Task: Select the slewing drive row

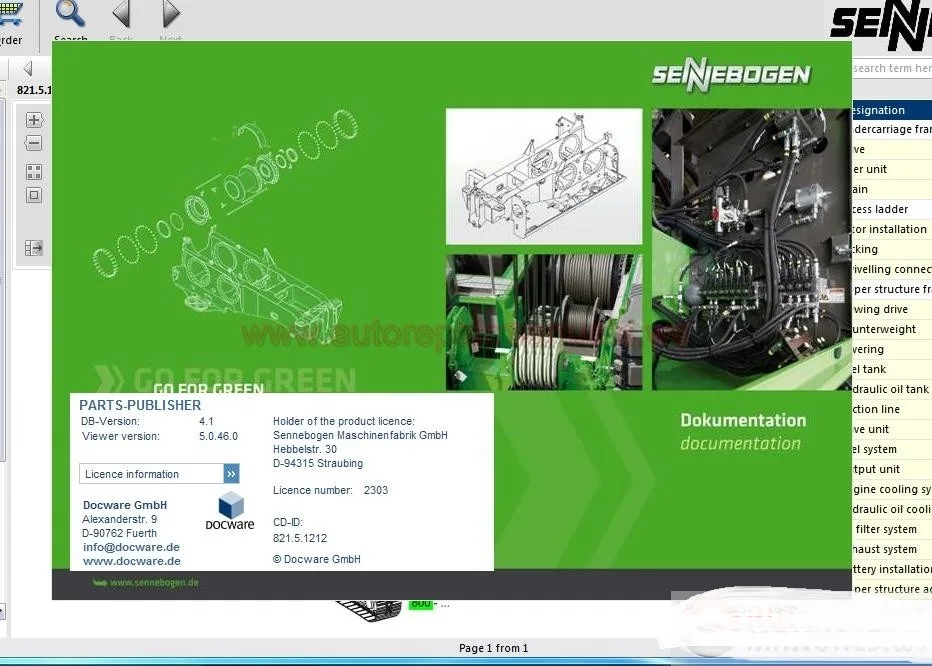Action: (892, 309)
